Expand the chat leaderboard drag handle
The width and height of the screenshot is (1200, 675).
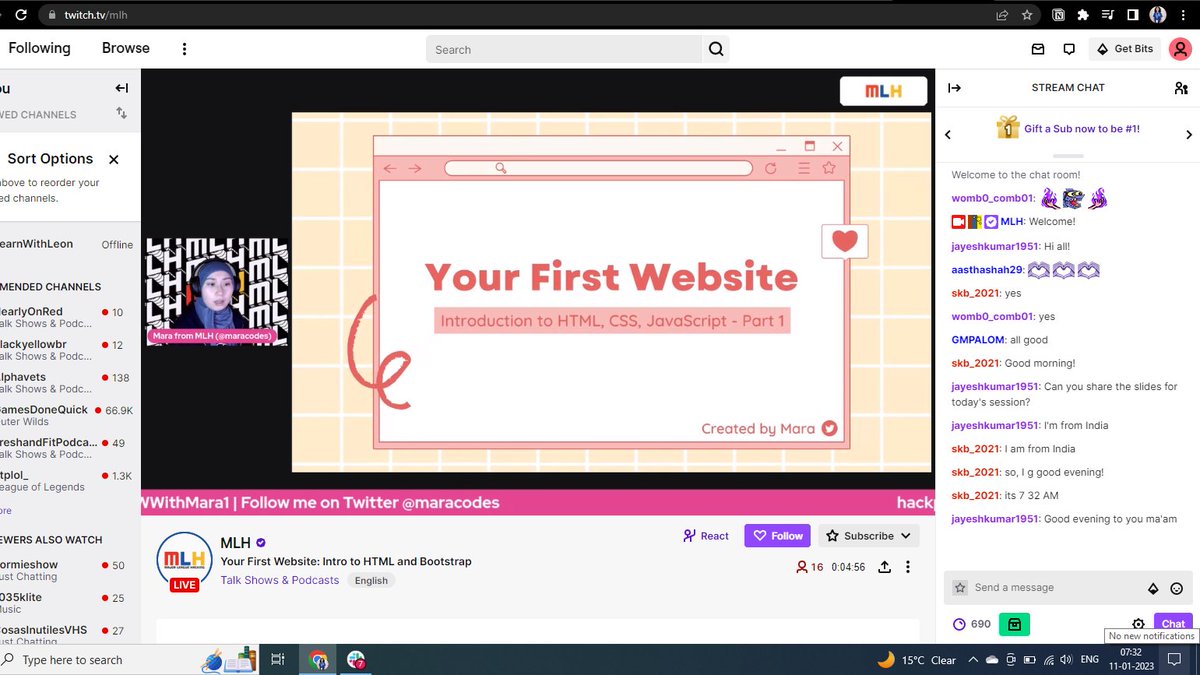click(1068, 156)
